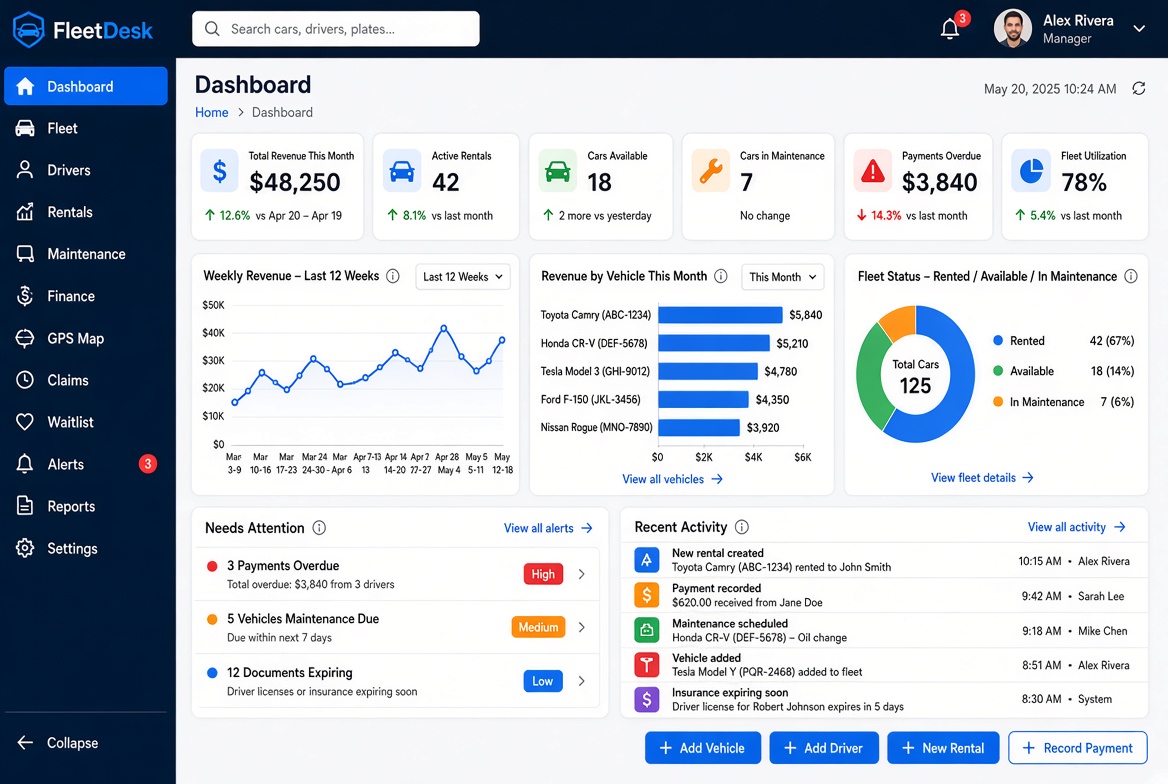Open the Last 12 Weeks dropdown
Screen dimensions: 1168x784
coord(463,276)
